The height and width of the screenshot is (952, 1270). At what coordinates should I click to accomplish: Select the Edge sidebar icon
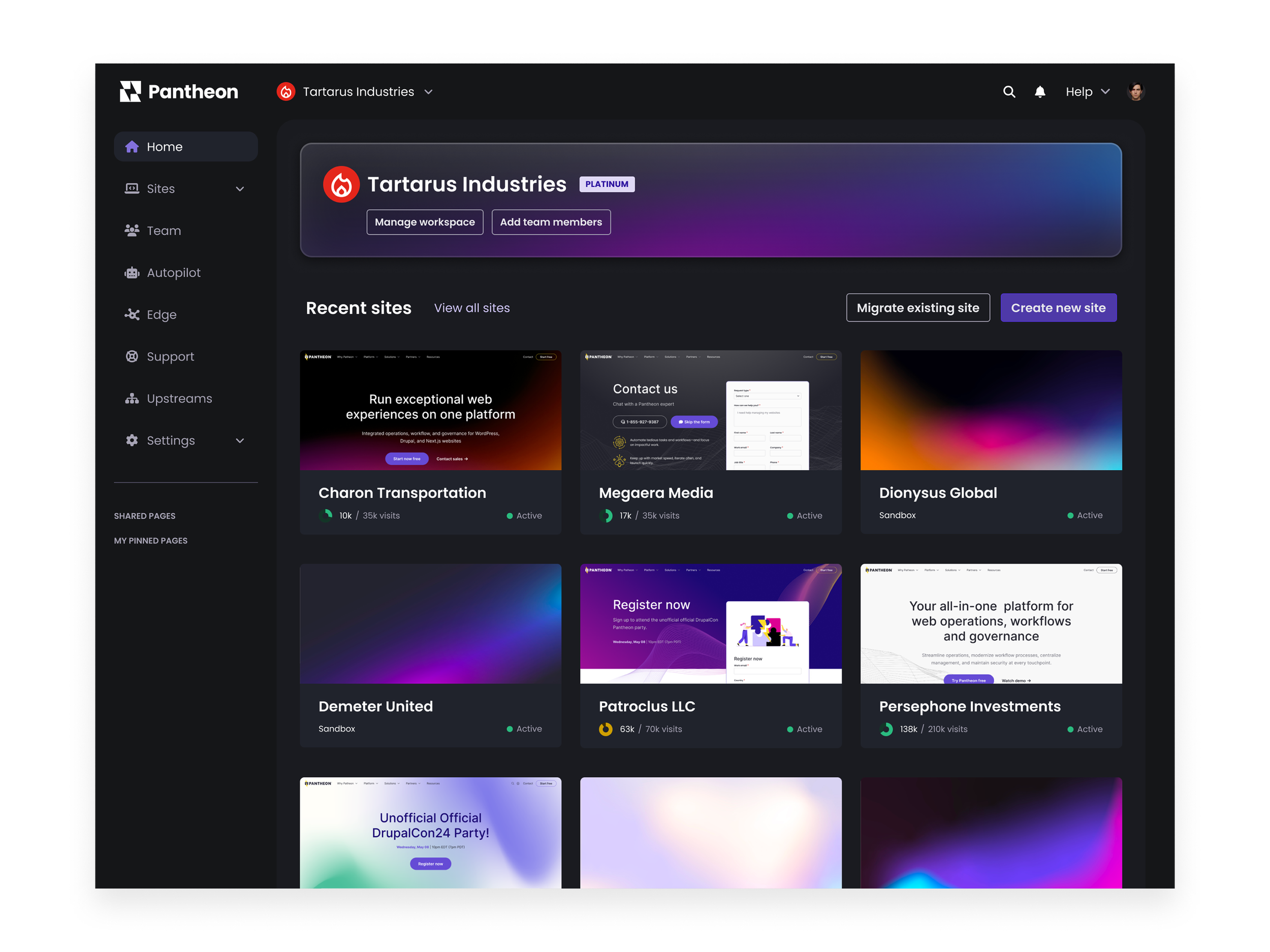click(133, 314)
